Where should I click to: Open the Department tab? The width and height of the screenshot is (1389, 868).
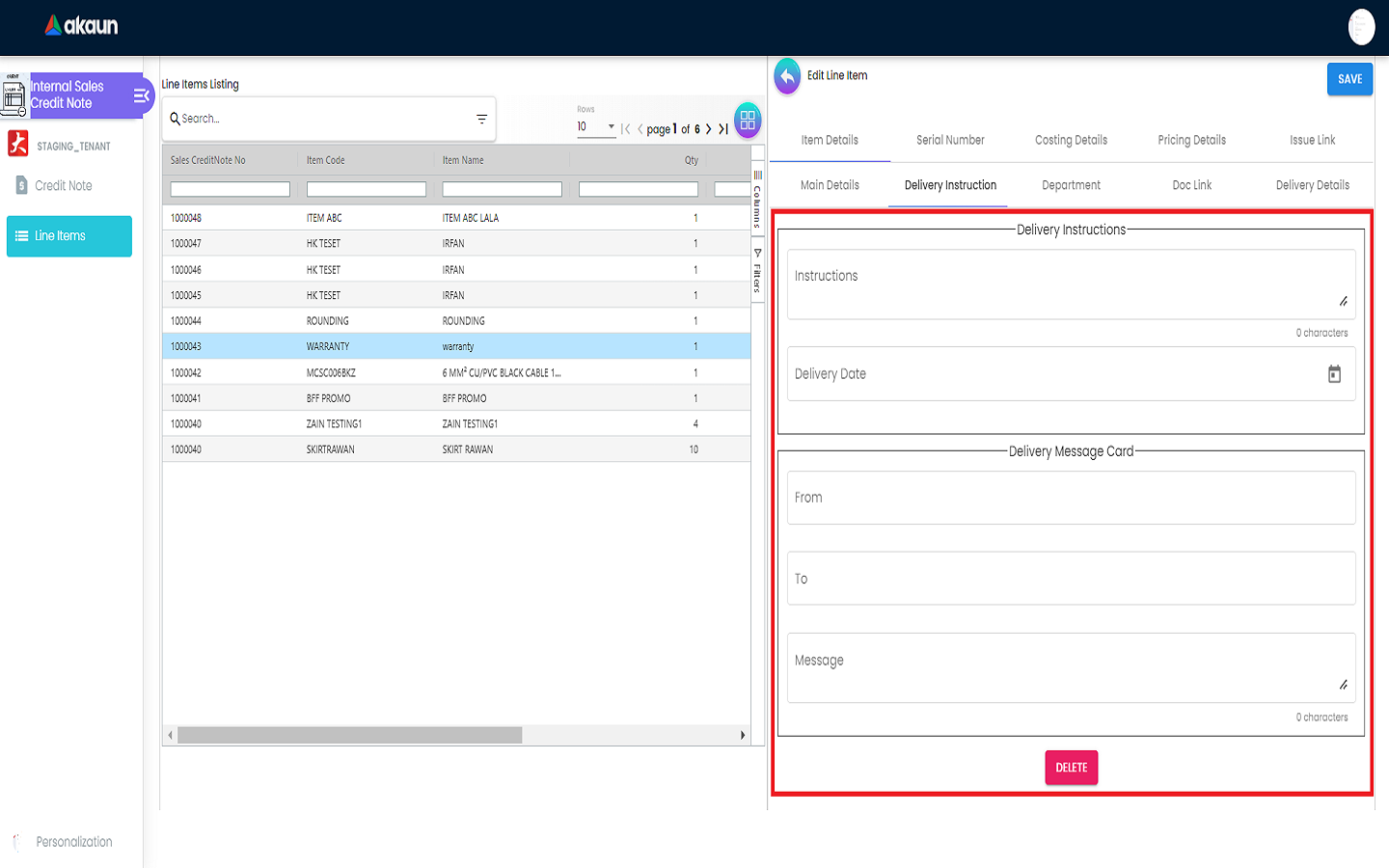coord(1071,185)
